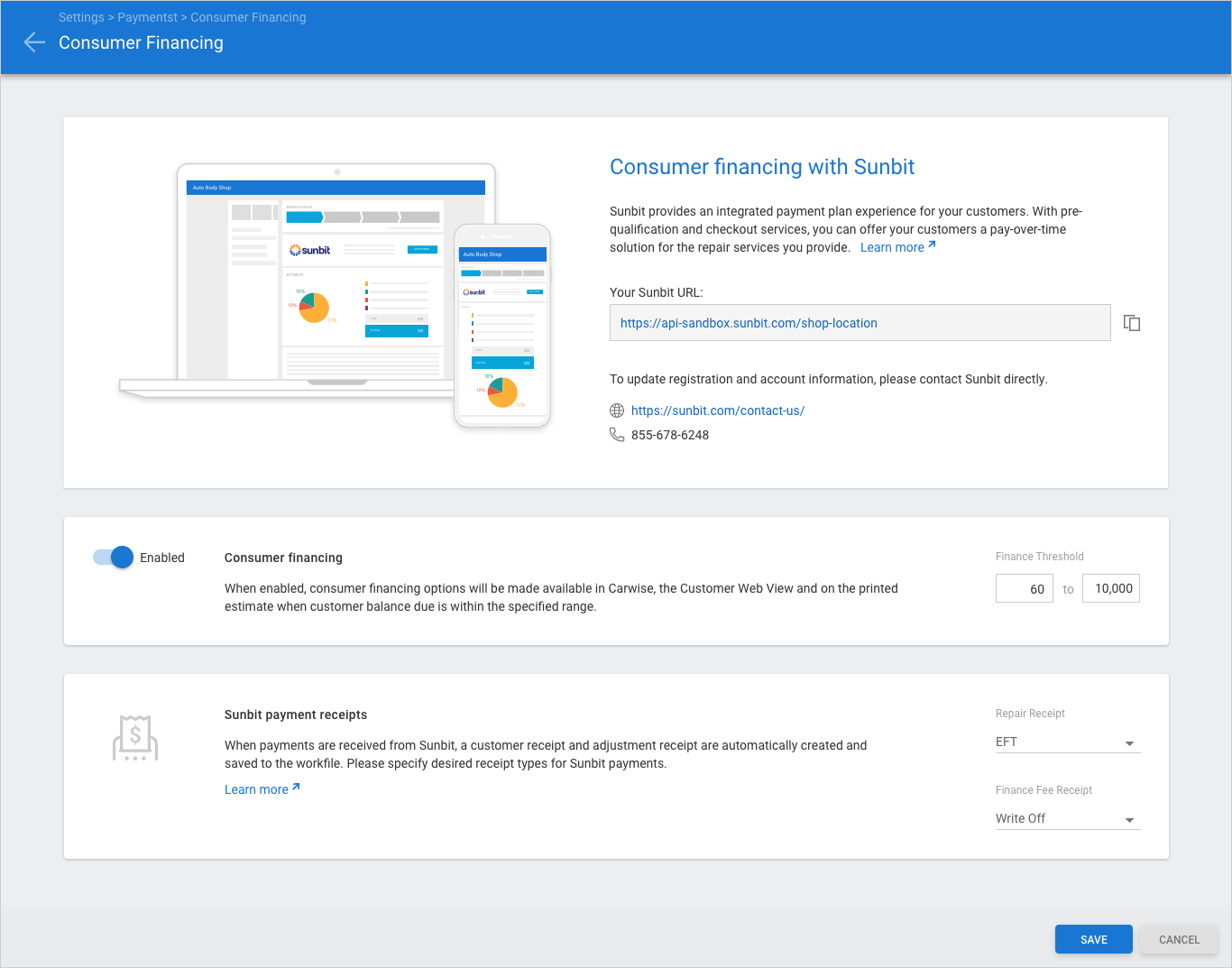This screenshot has width=1232, height=968.
Task: Click the Your Sunbit URL label
Action: tap(657, 292)
